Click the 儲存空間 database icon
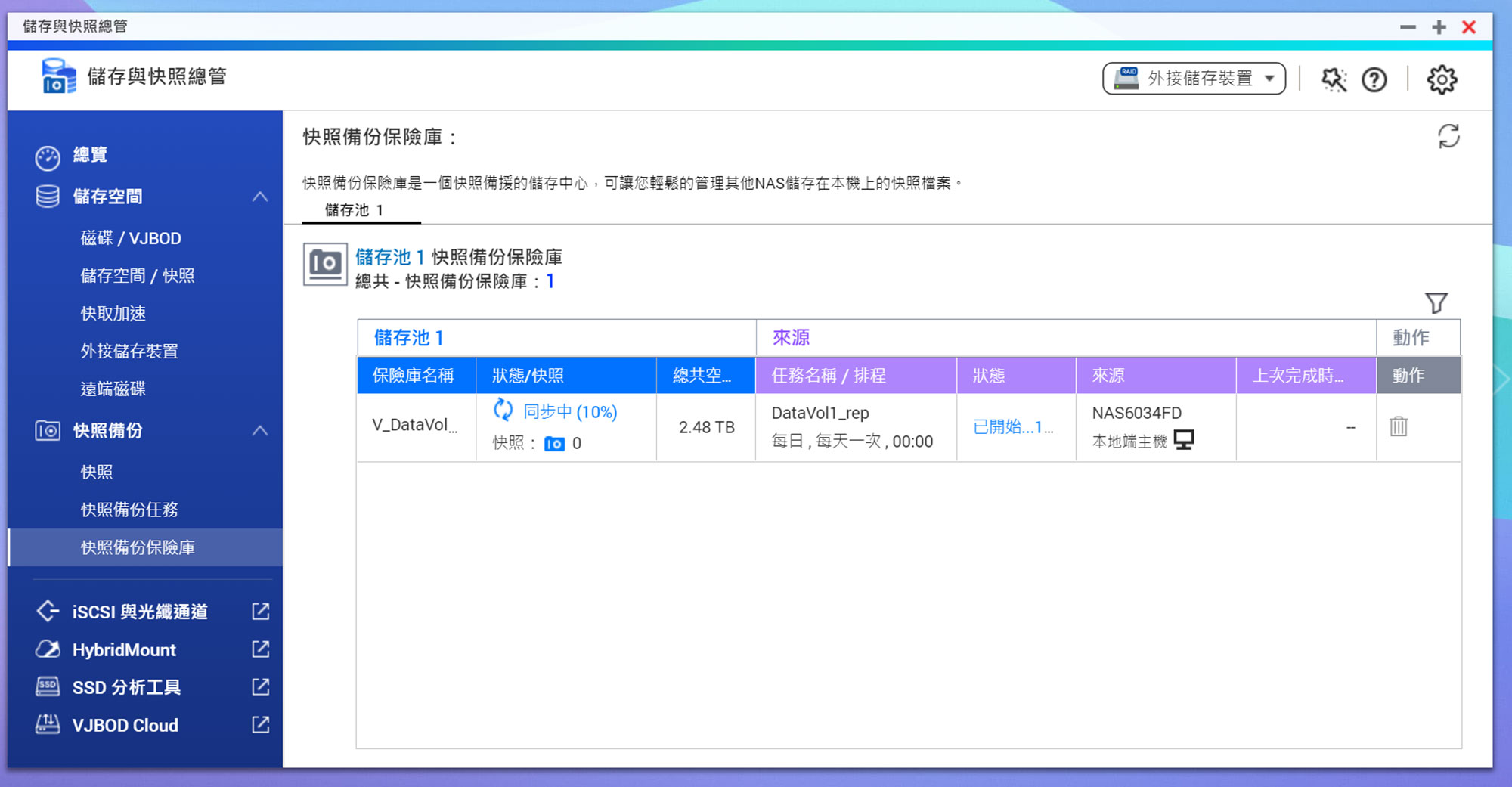The width and height of the screenshot is (1512, 787). (x=48, y=197)
